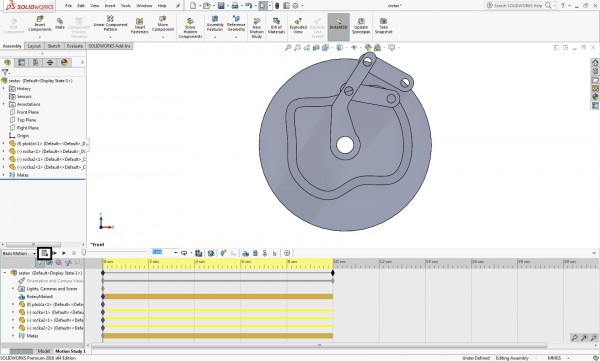The image size is (600, 361).
Task: Click the Update Speedpak tool
Action: coord(361,26)
